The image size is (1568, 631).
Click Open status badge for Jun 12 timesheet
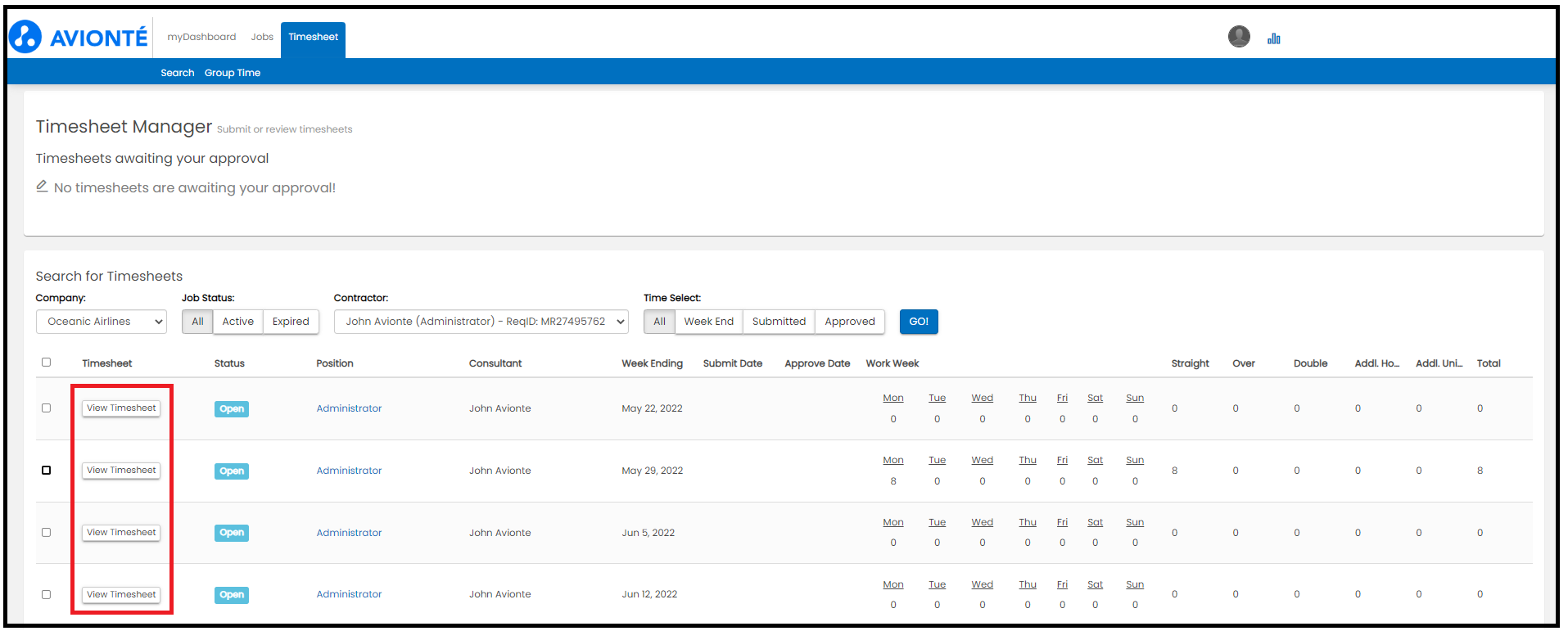[x=232, y=595]
